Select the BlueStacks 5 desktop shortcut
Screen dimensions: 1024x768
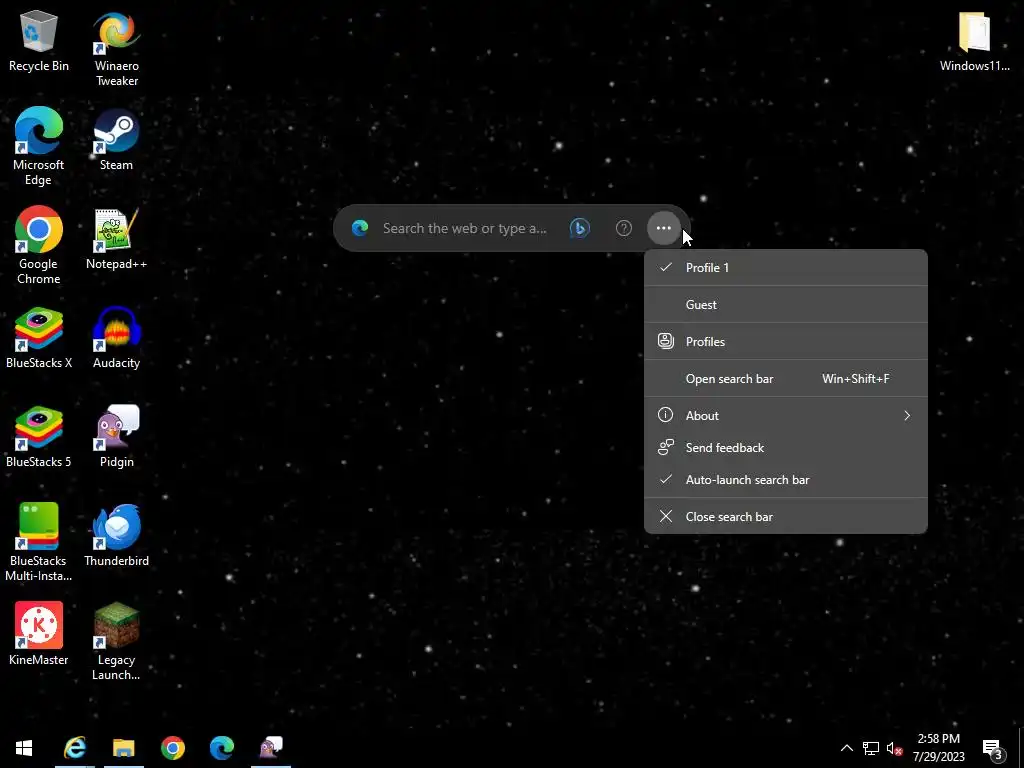tap(39, 437)
